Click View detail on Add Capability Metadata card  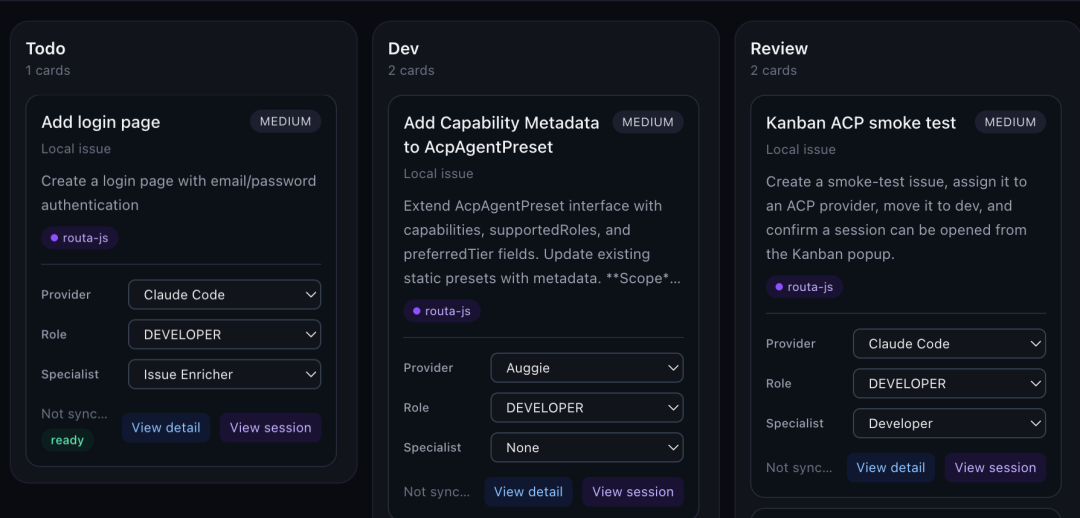[528, 492]
